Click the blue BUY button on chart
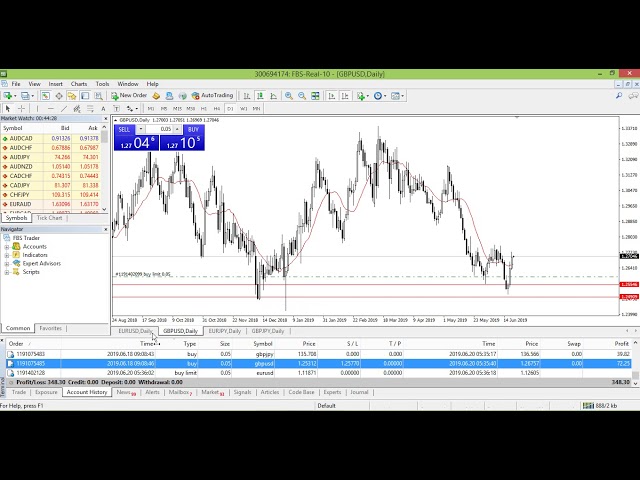This screenshot has height=480, width=640. click(x=193, y=129)
